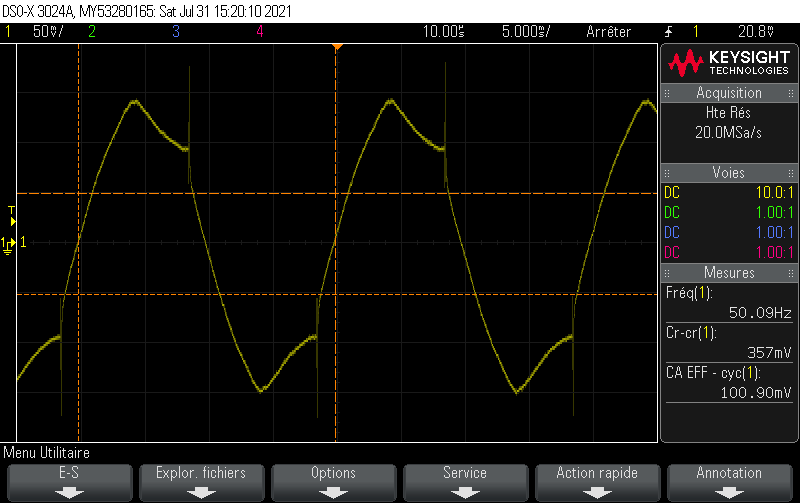Expand the Options softkey menu
Screen dimensions: 800x503
tap(333, 481)
